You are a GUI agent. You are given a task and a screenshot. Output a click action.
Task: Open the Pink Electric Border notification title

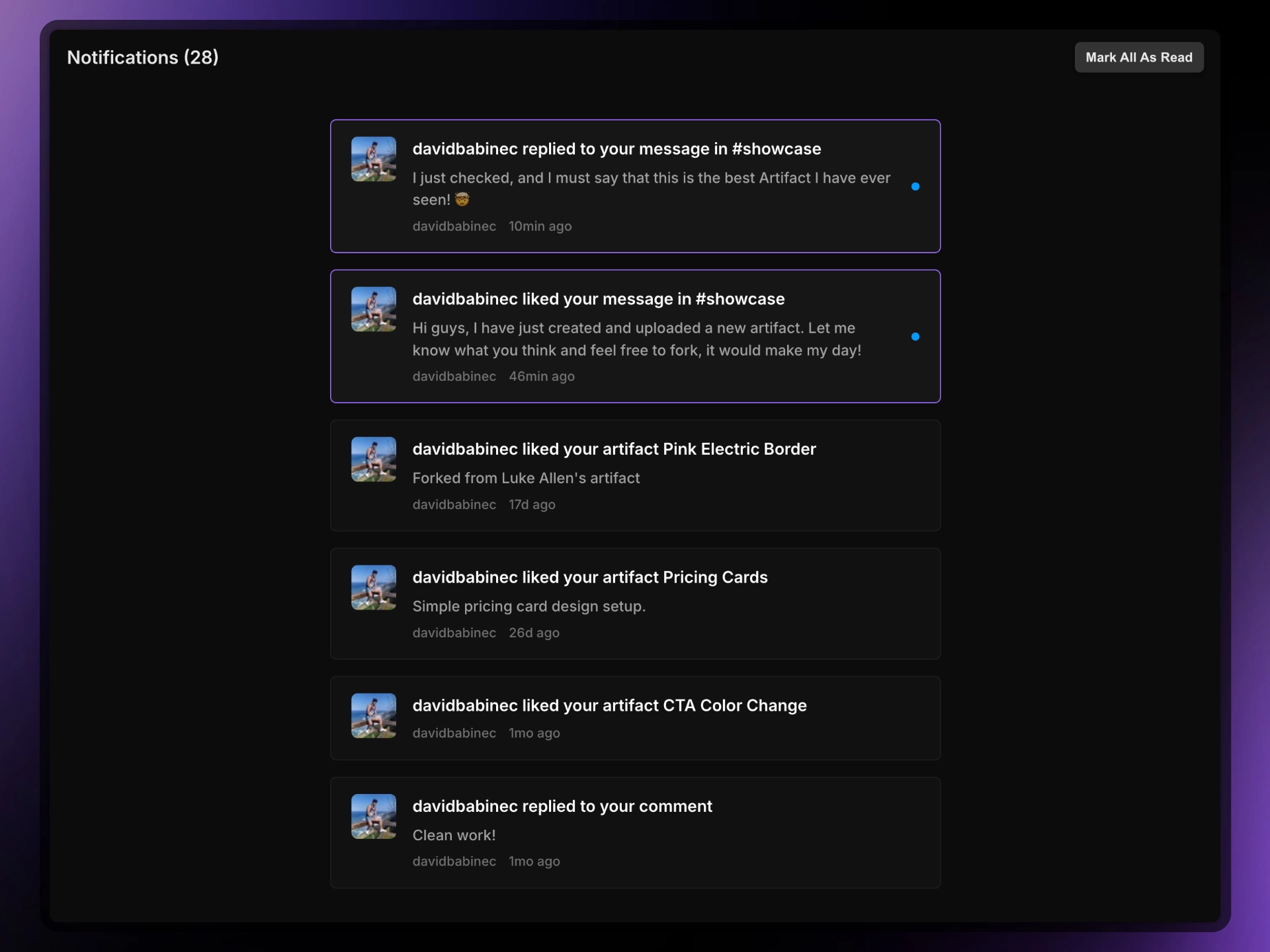(614, 450)
